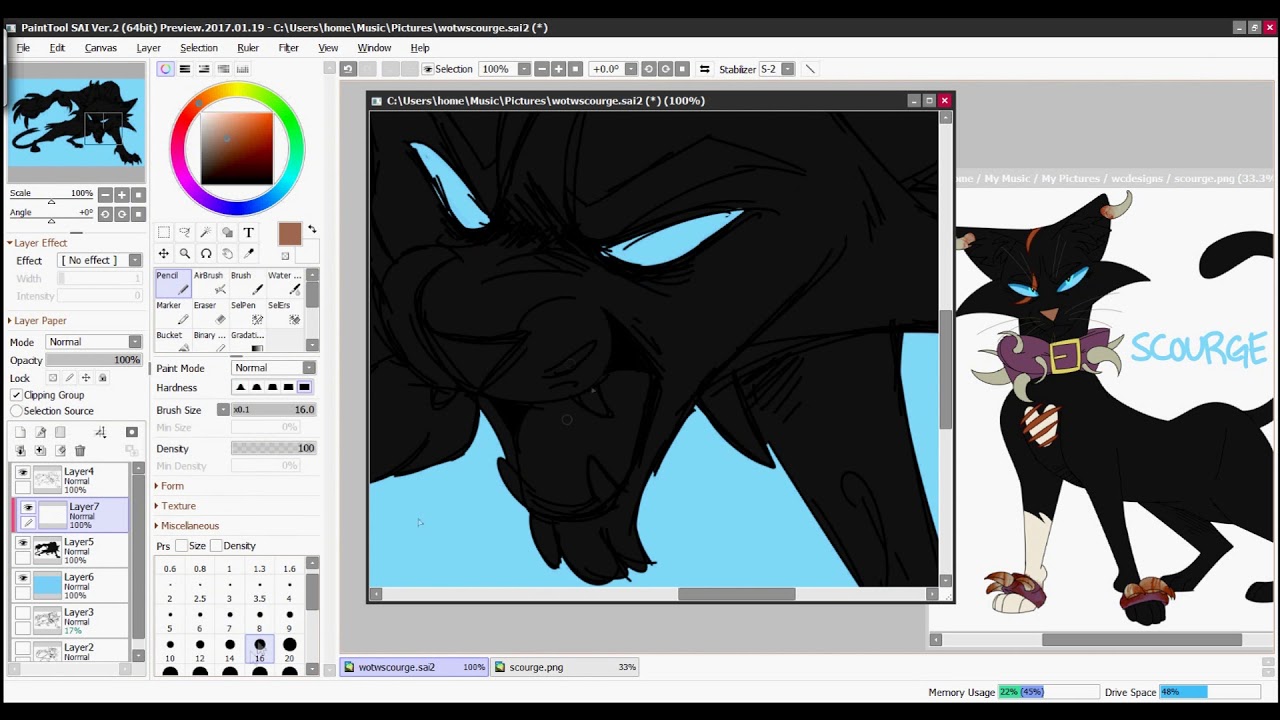Open the Canvas menu

coord(100,48)
